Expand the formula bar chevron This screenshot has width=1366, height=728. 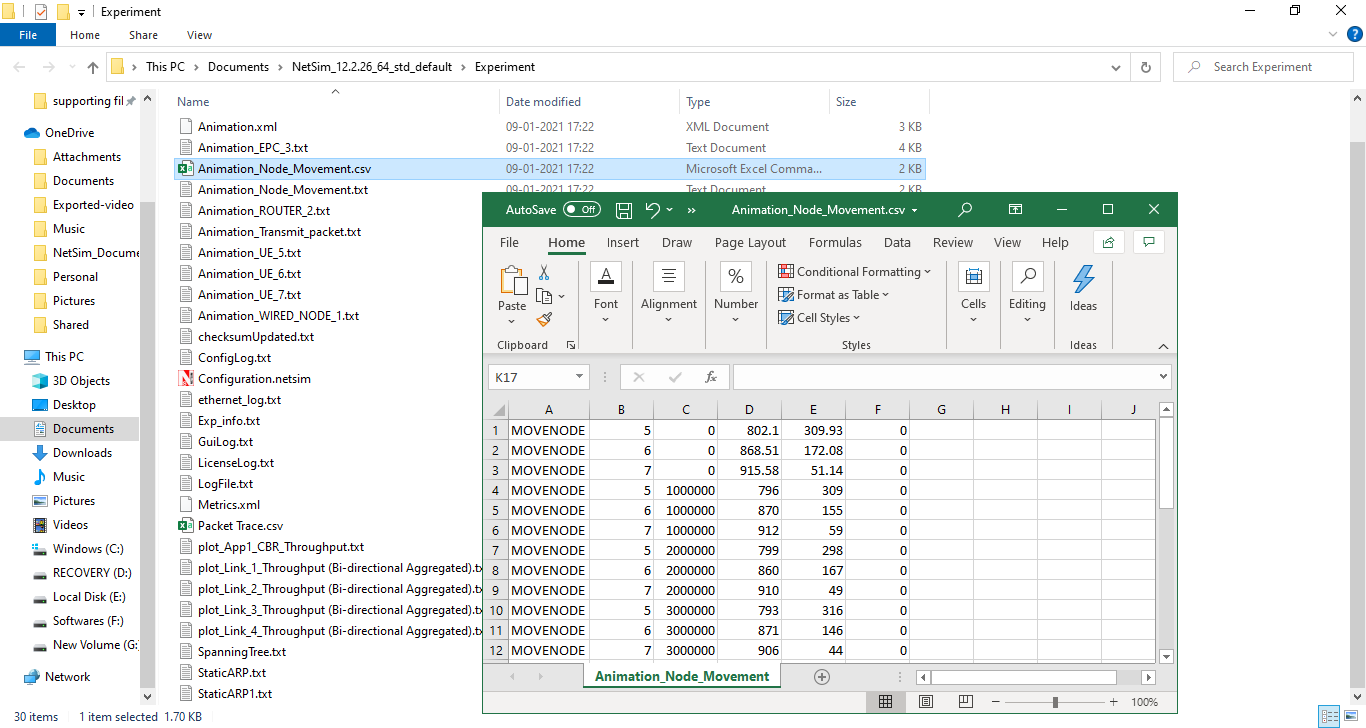coord(1163,377)
